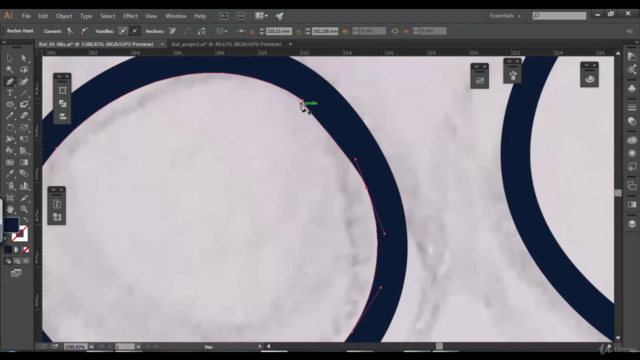This screenshot has height=360, width=640.
Task: Select the Slice tool
Action: click(24, 198)
